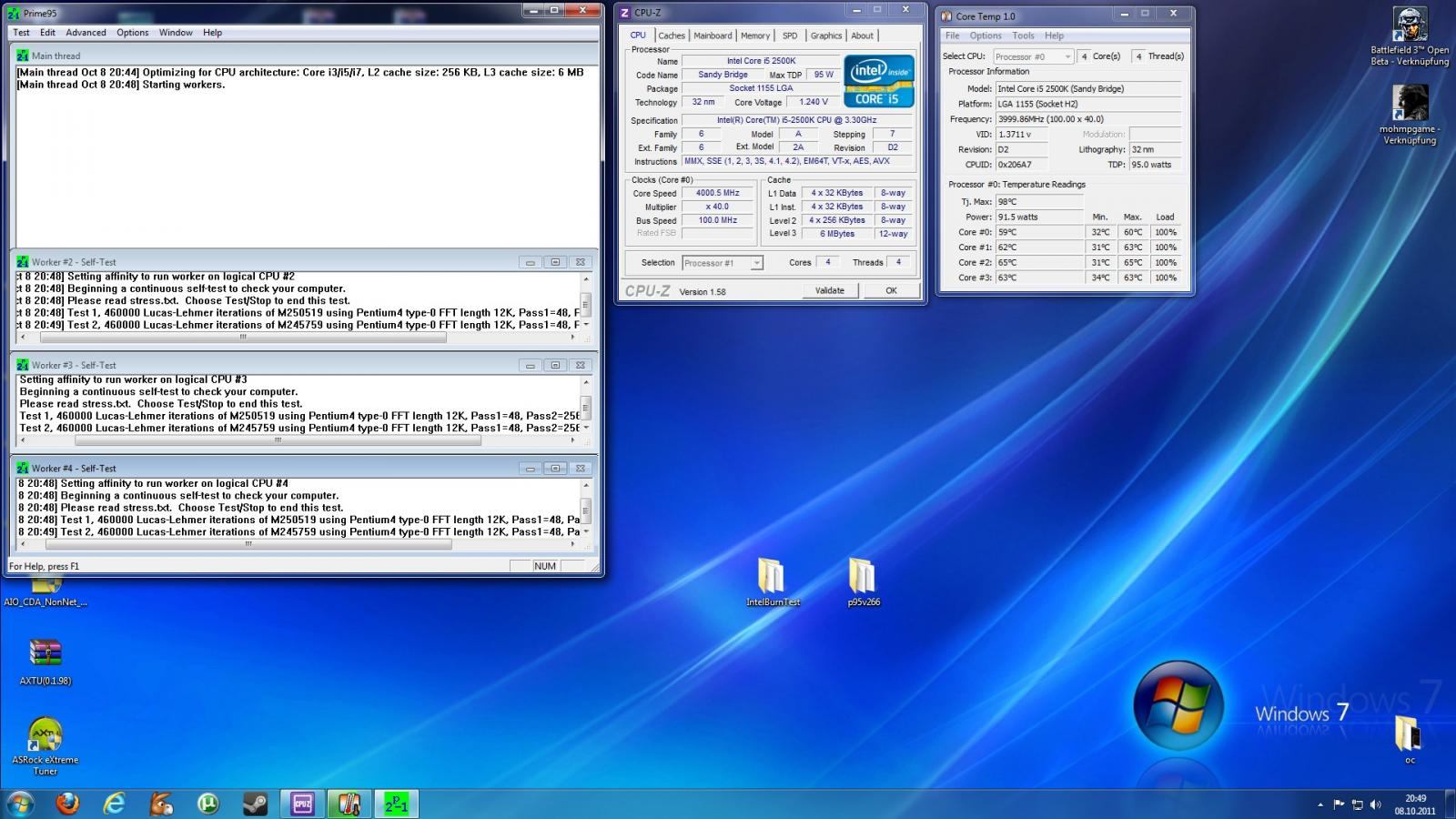This screenshot has height=819, width=1456.
Task: Click Worker #4 horizontal scrollbar thumb
Action: [248, 543]
